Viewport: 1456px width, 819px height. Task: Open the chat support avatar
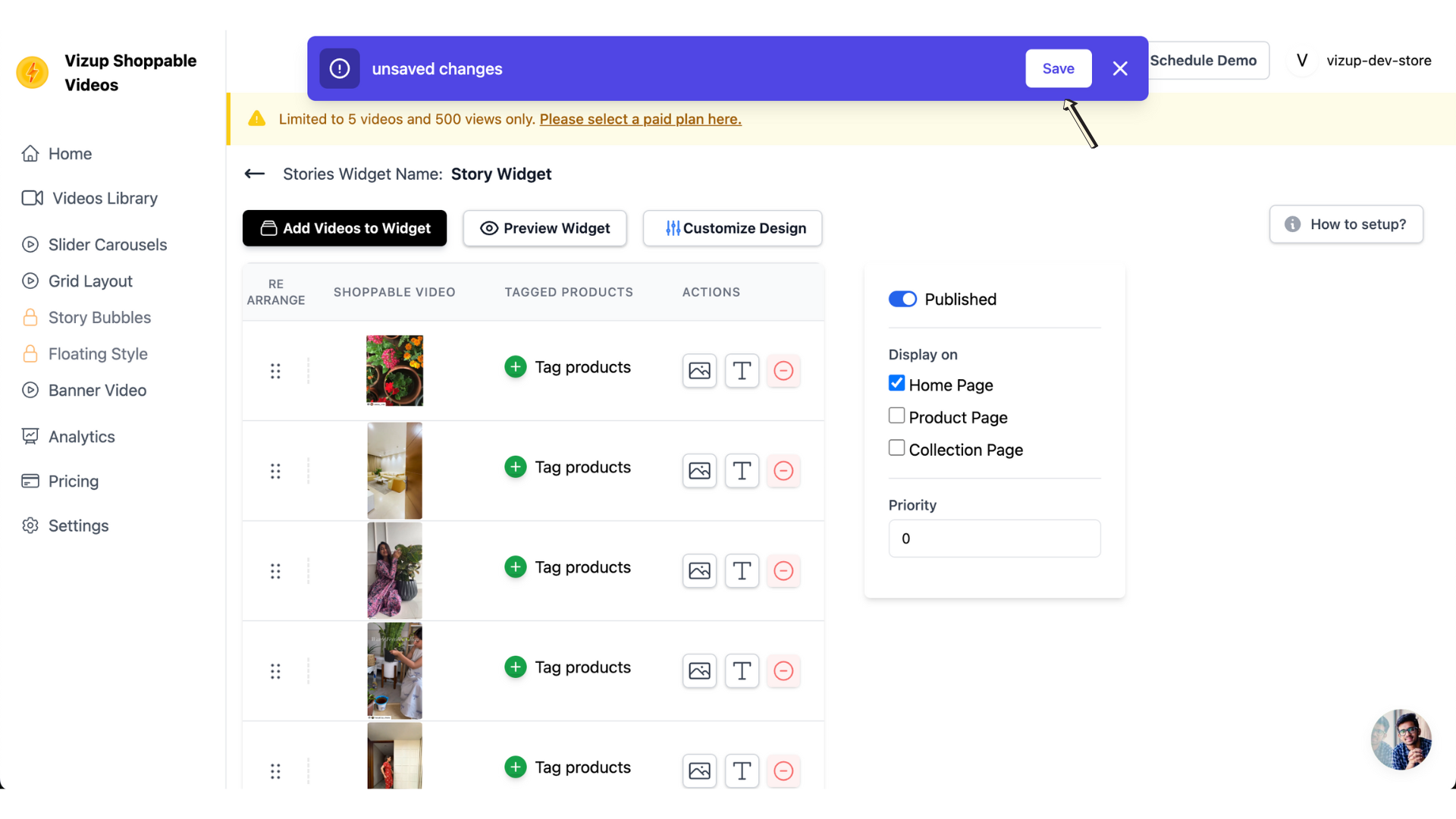pyautogui.click(x=1401, y=739)
